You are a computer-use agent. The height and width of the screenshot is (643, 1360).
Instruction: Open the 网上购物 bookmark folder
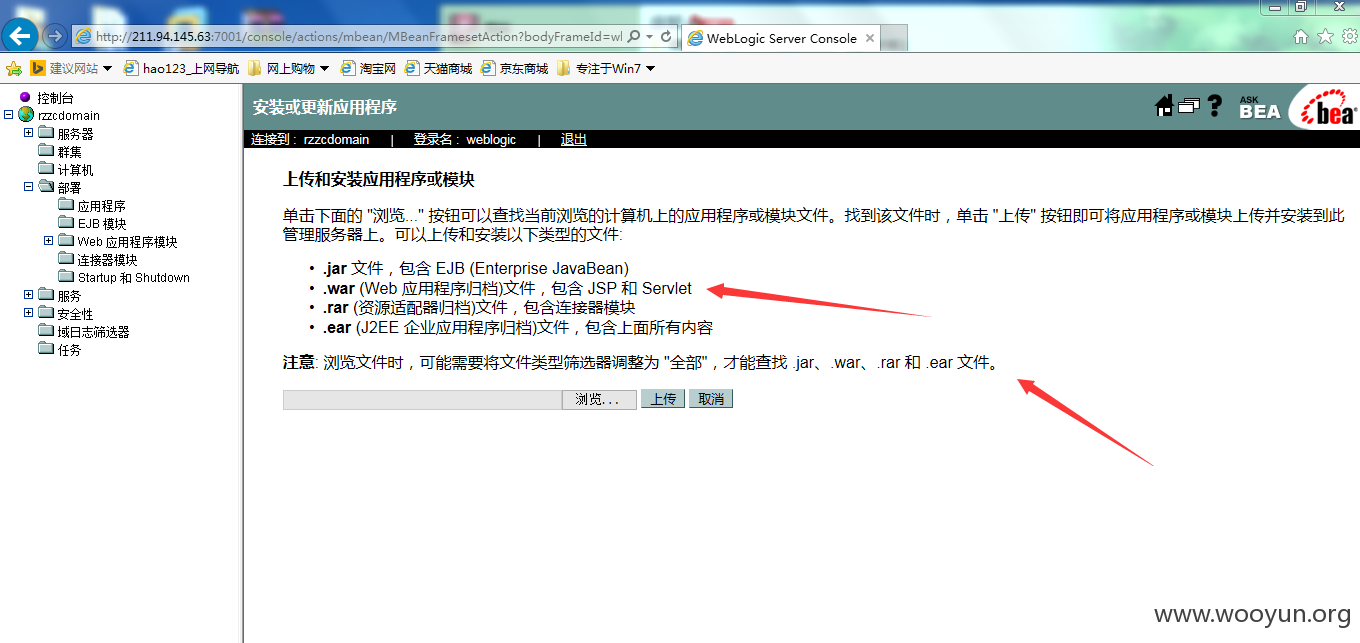pos(288,68)
